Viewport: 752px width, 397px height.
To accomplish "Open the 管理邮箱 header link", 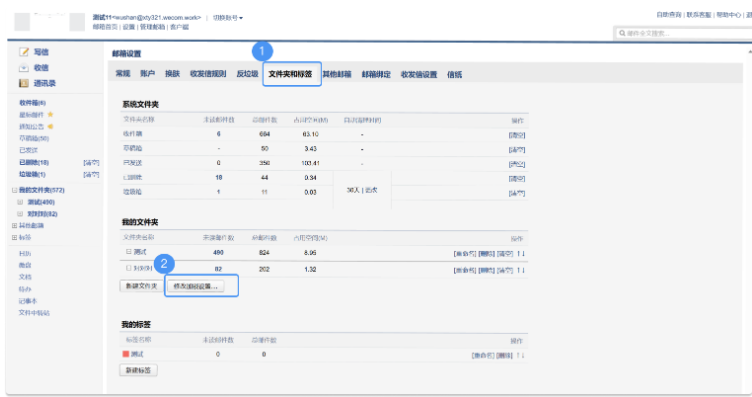I will [x=152, y=27].
